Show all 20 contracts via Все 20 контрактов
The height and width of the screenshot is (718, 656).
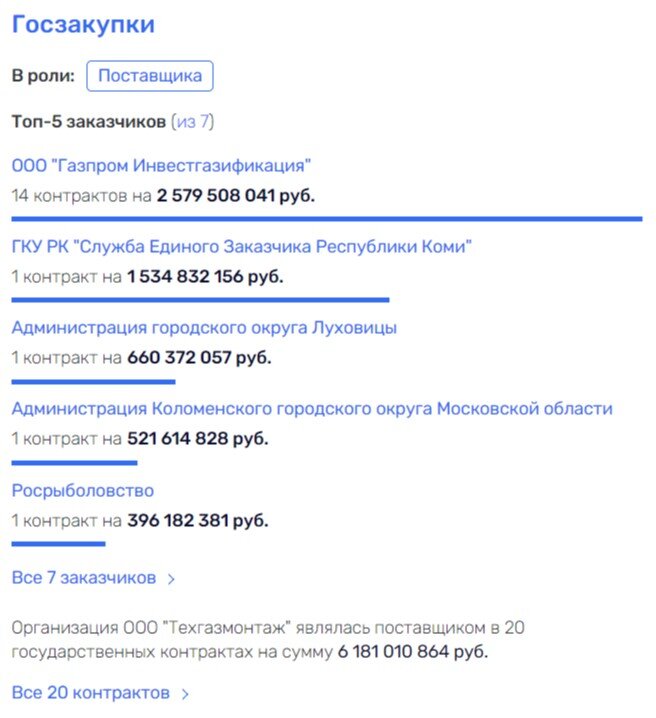91,693
